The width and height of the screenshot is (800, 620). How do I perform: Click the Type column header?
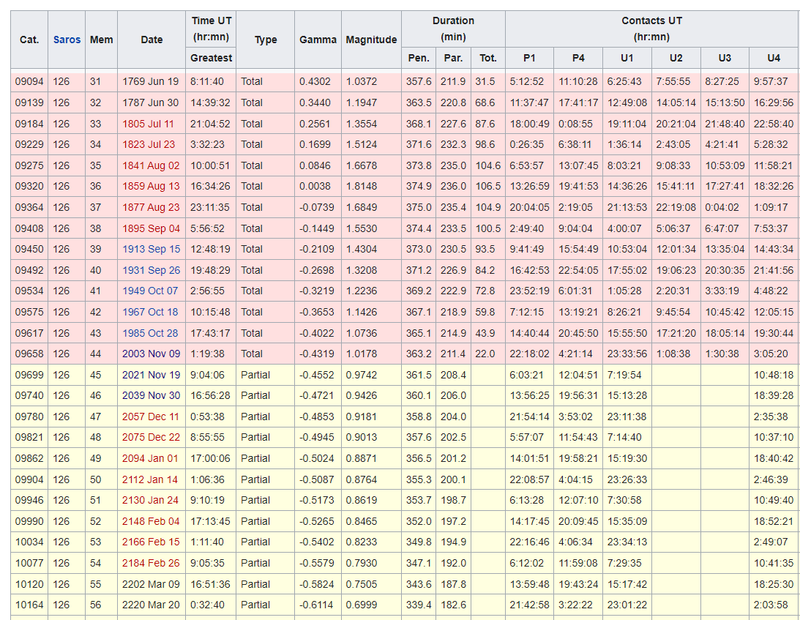pyautogui.click(x=265, y=40)
